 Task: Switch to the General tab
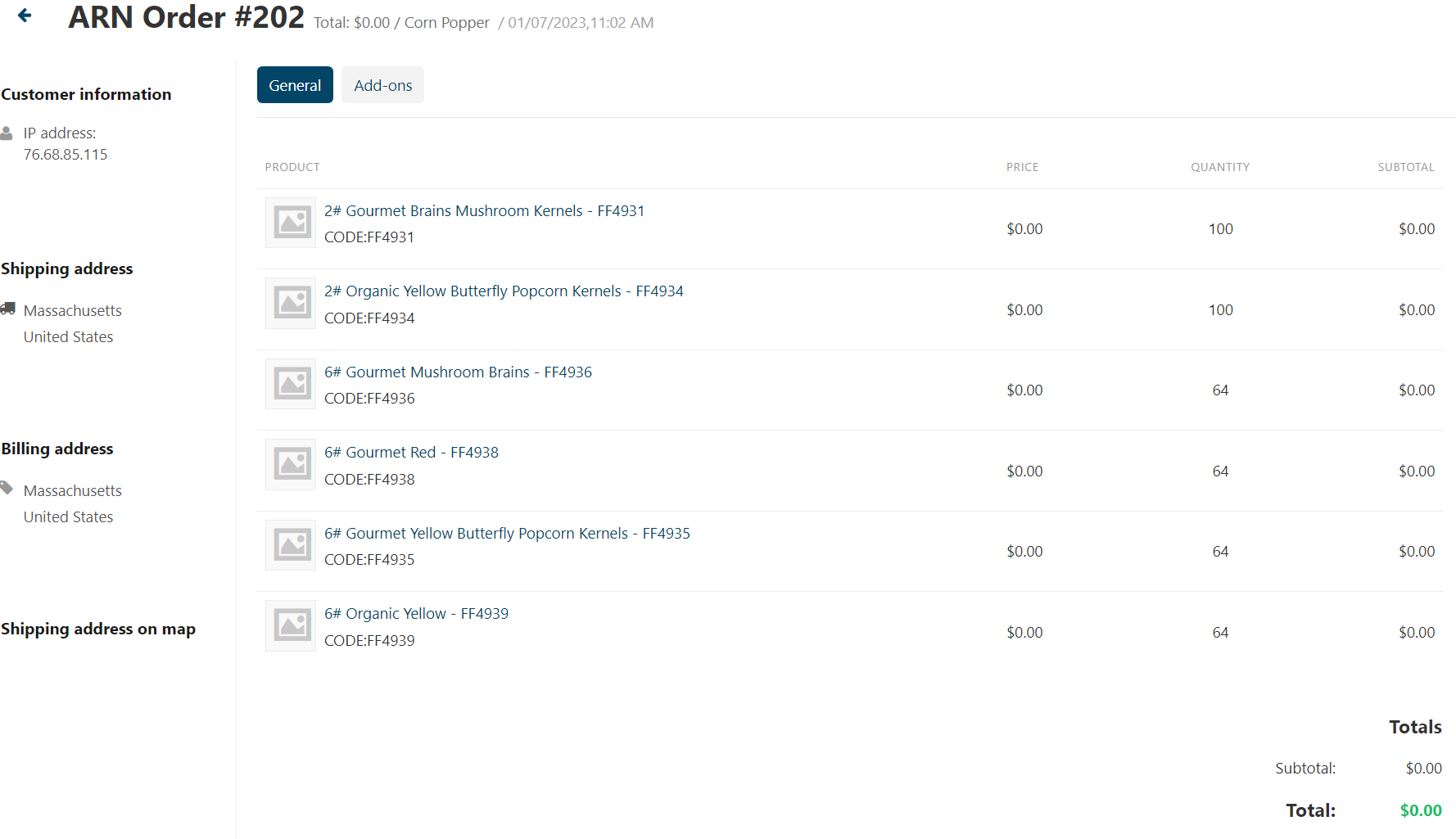pos(295,85)
